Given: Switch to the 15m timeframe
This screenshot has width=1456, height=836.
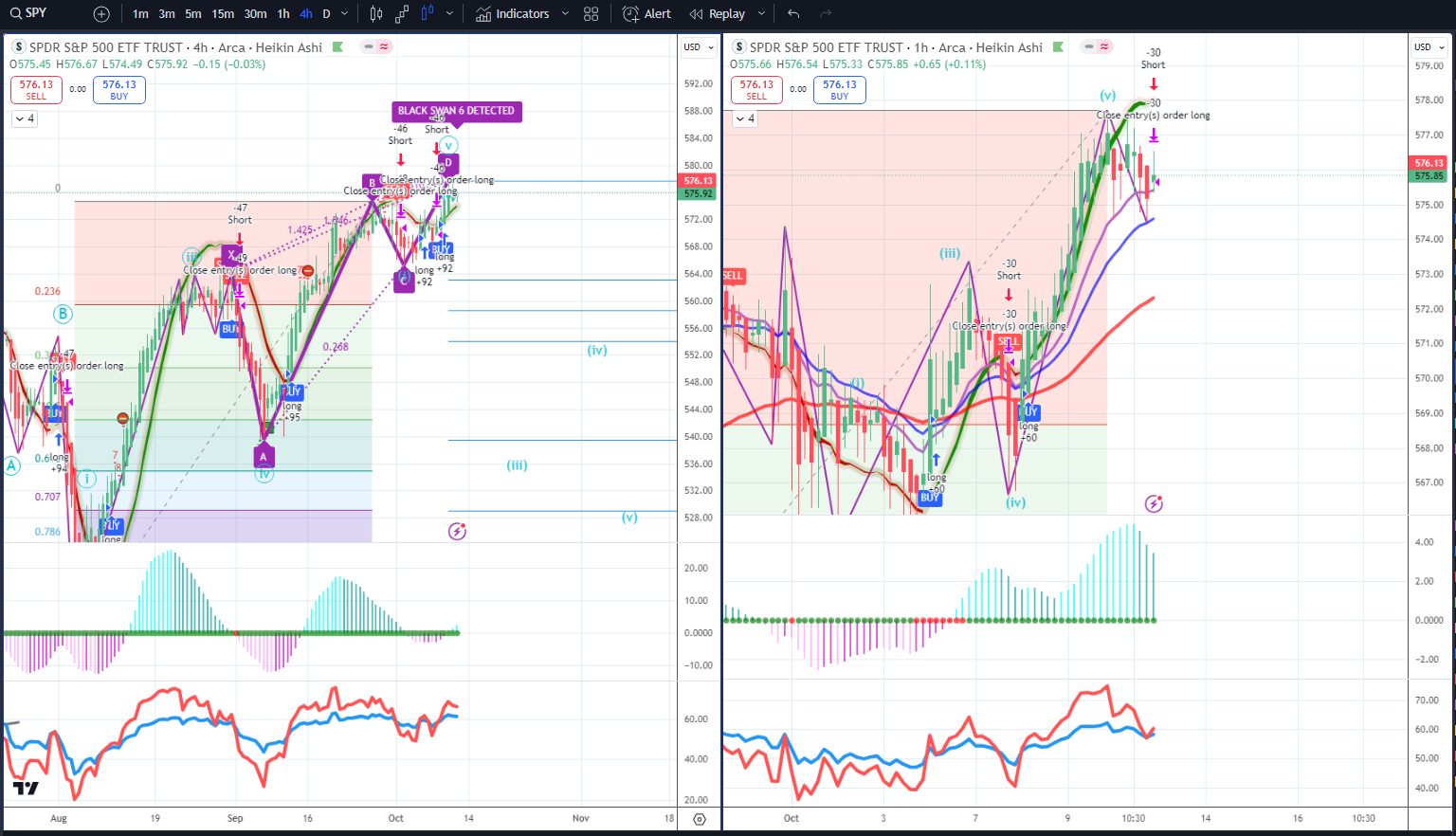Looking at the screenshot, I should pos(223,14).
